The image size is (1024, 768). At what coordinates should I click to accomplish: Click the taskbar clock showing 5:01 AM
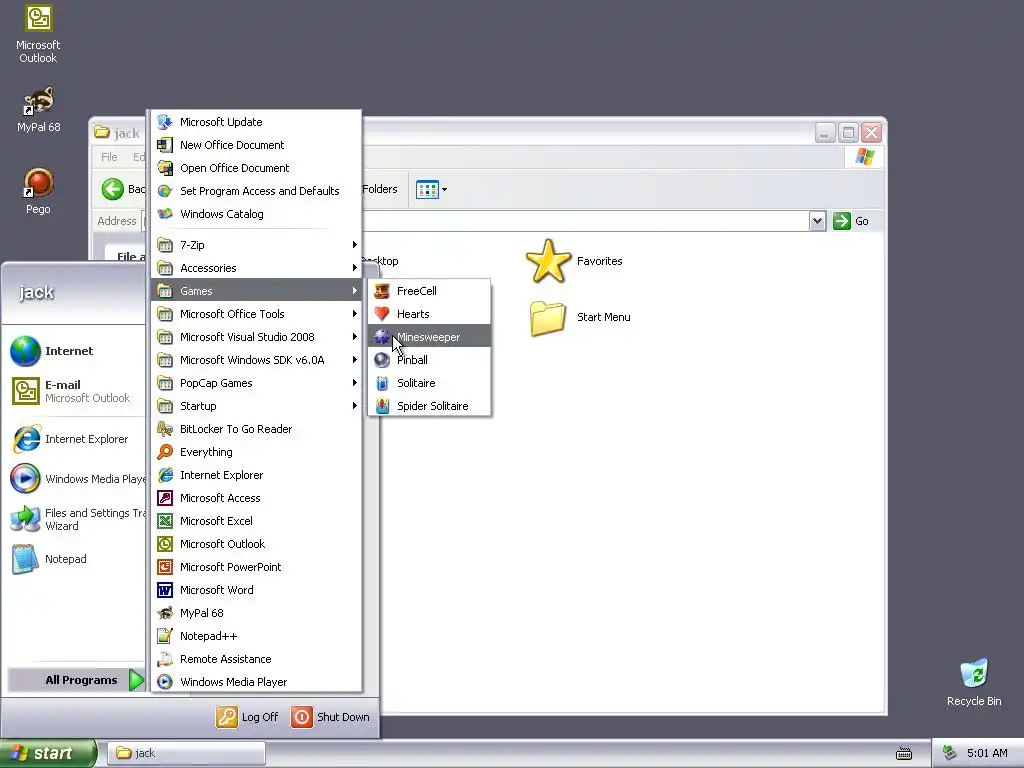point(987,753)
